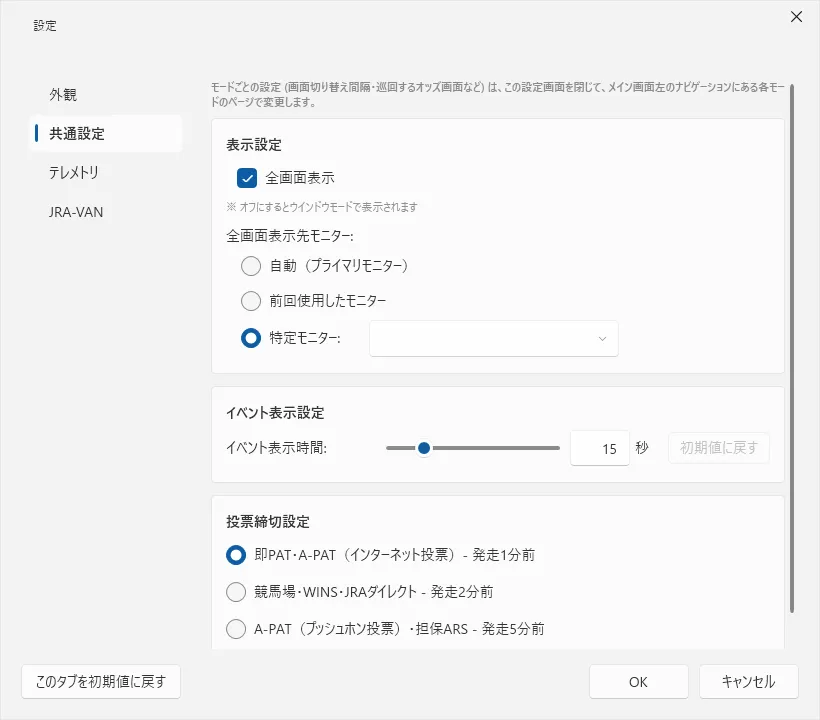Viewport: 820px width, 720px height.
Task: Switch to the テレメトリ page
Action: pyautogui.click(x=106, y=173)
